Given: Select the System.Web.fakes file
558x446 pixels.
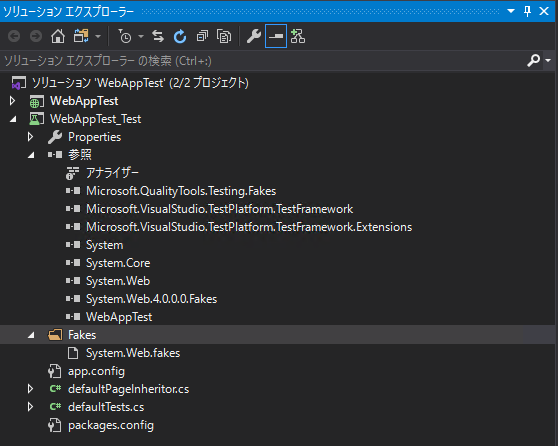Looking at the screenshot, I should point(133,353).
